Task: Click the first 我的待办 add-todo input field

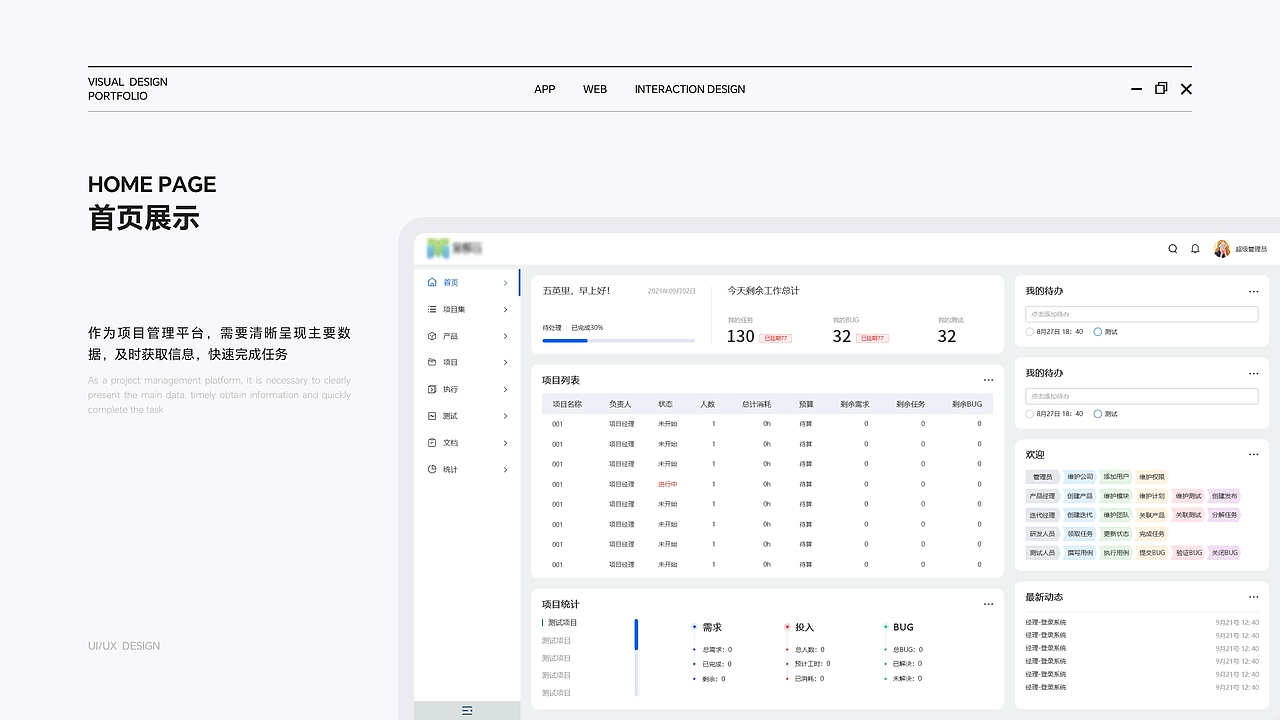Action: pyautogui.click(x=1141, y=314)
